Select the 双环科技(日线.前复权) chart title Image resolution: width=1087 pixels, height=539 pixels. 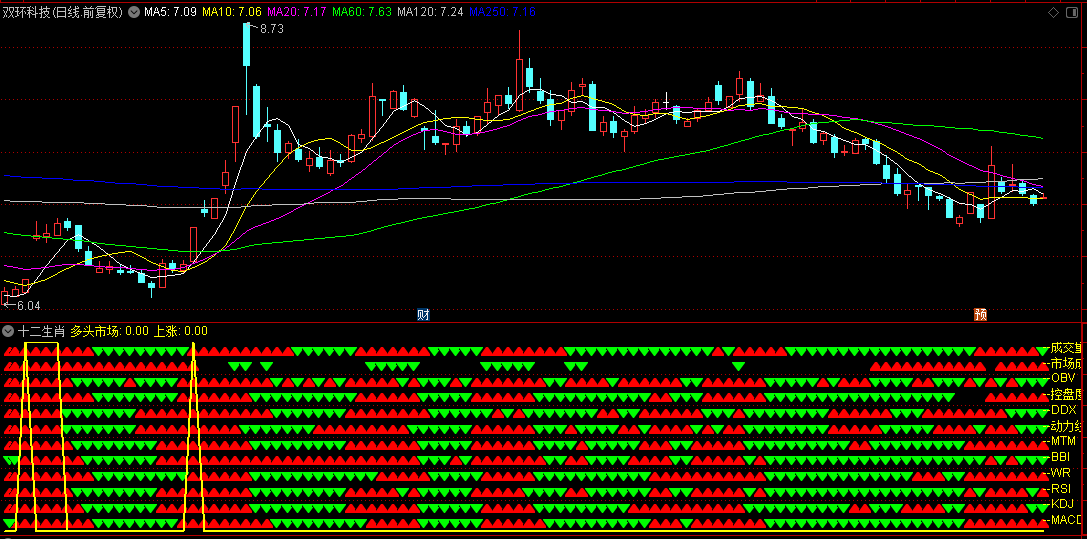[x=62, y=12]
